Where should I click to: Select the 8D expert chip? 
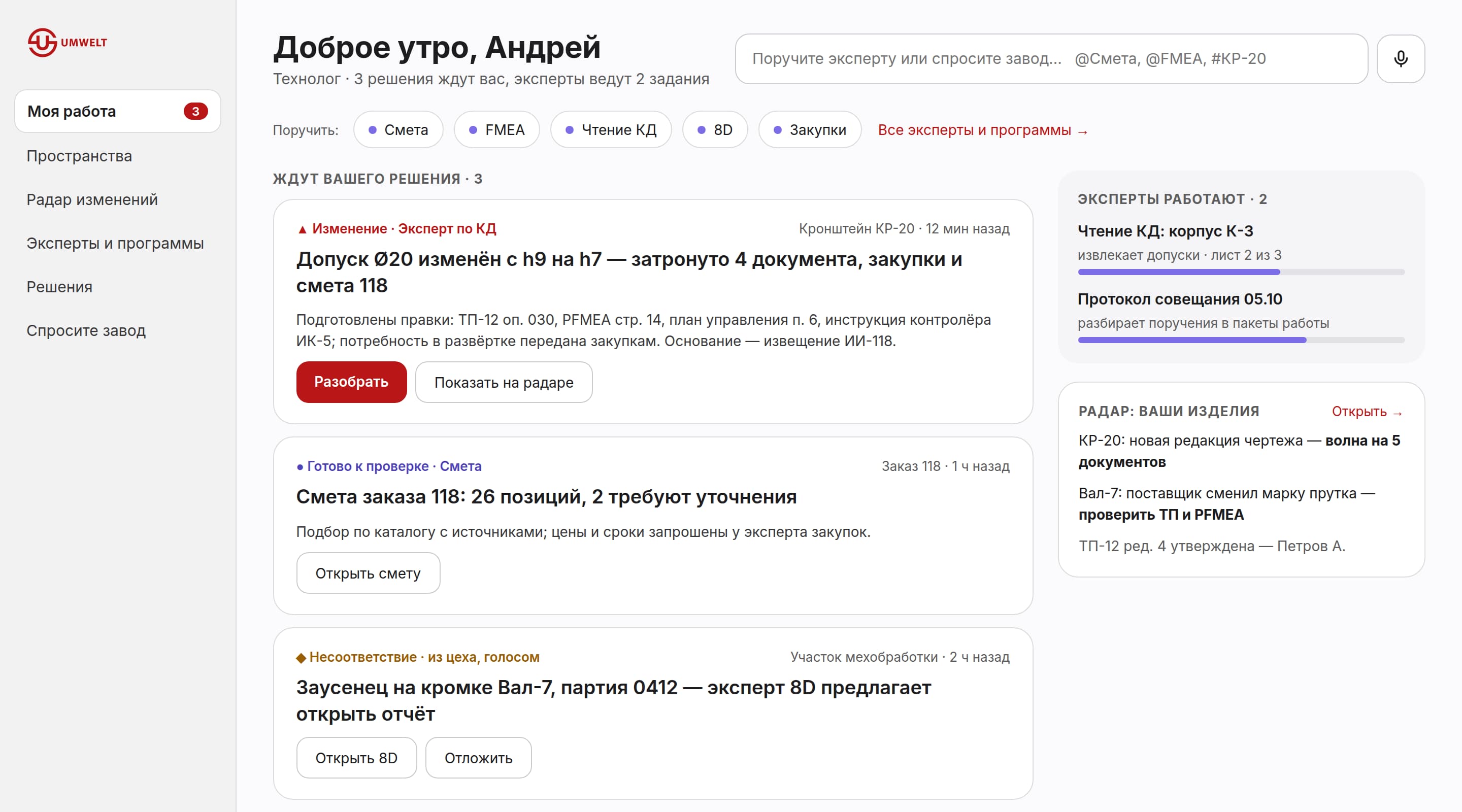point(715,130)
